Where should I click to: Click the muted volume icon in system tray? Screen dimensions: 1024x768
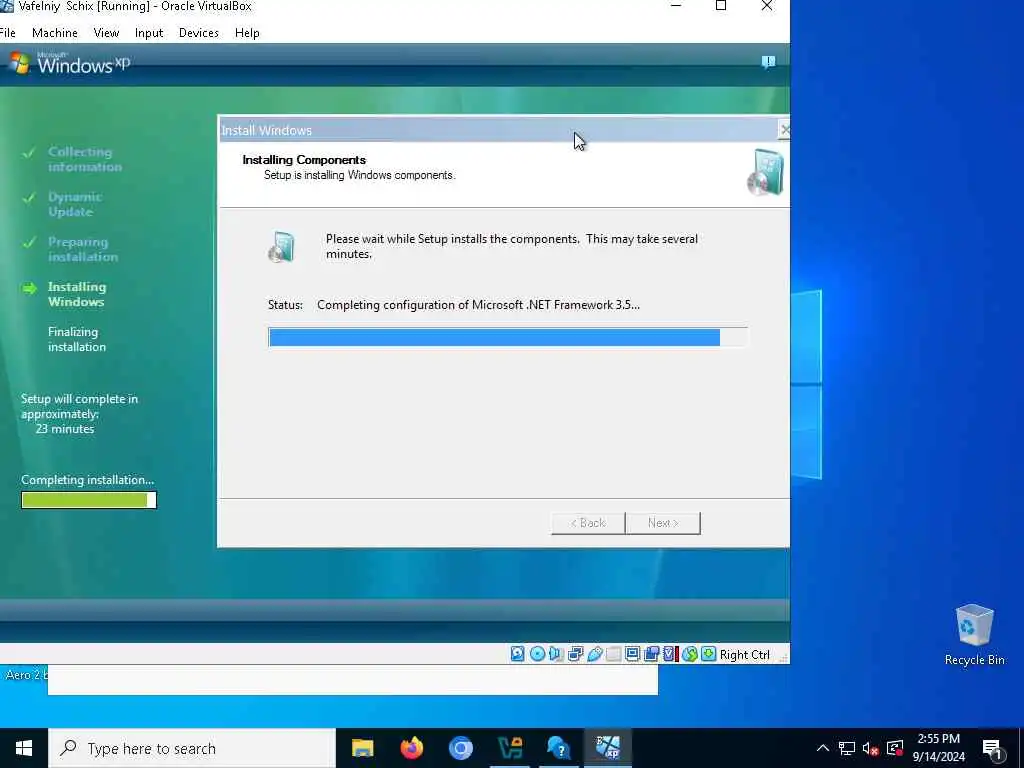(871, 748)
